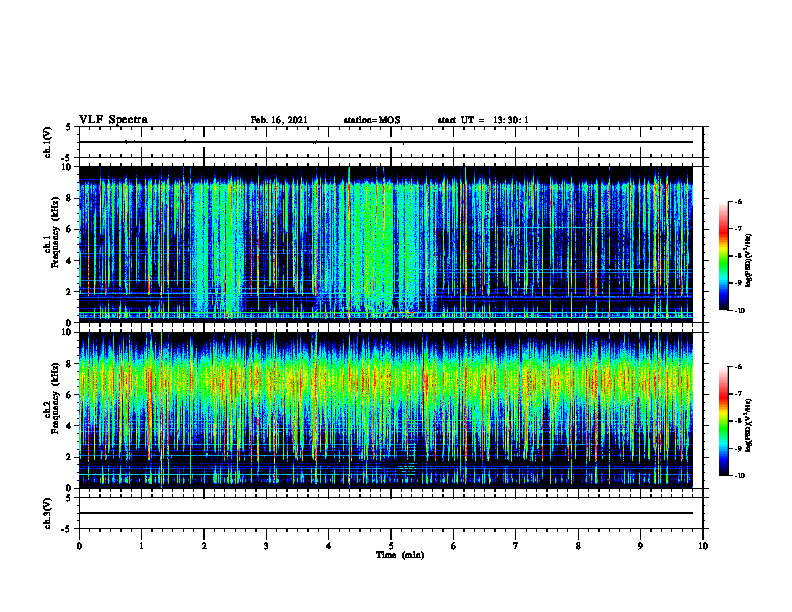Click time axis tick label "8"
Screen dimensions: 792x612
coord(578,546)
